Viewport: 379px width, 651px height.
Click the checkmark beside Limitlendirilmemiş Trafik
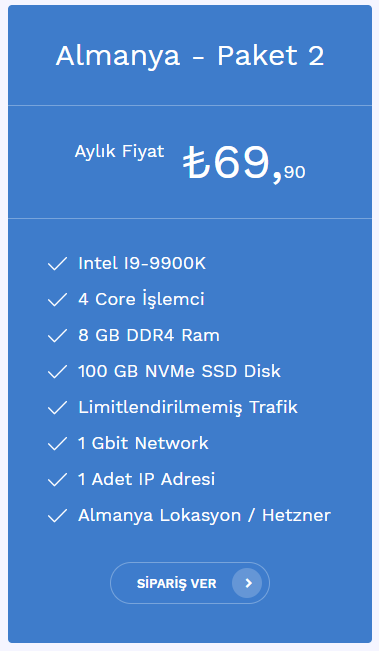pos(57,408)
